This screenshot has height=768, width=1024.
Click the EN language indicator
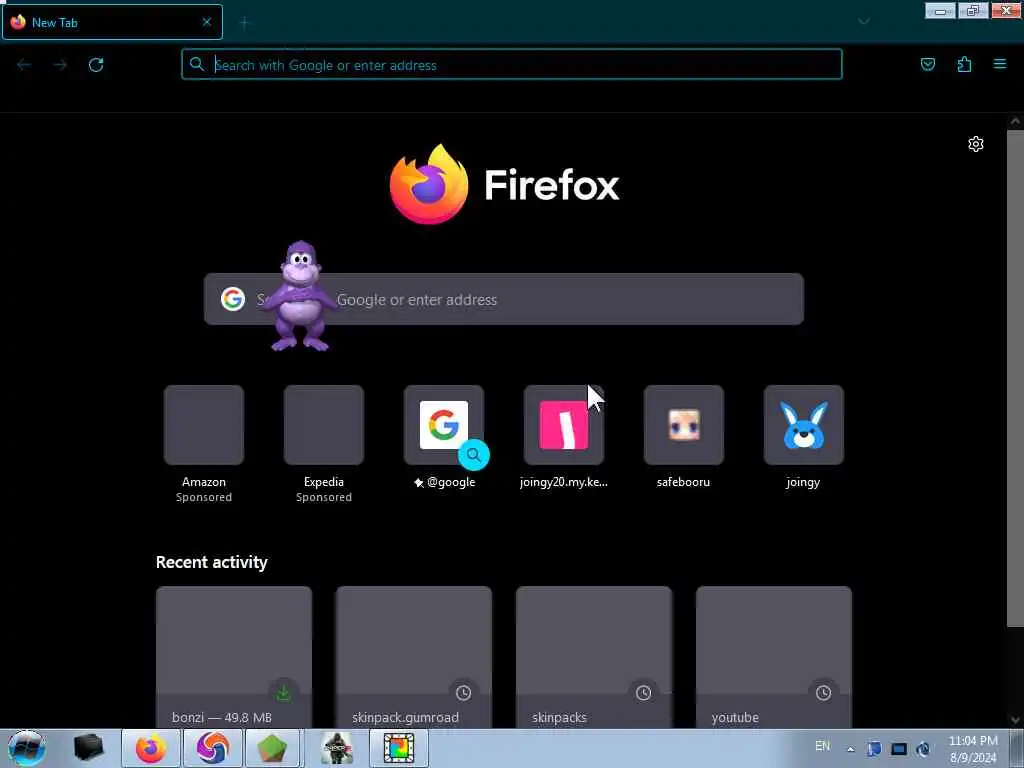[x=822, y=746]
